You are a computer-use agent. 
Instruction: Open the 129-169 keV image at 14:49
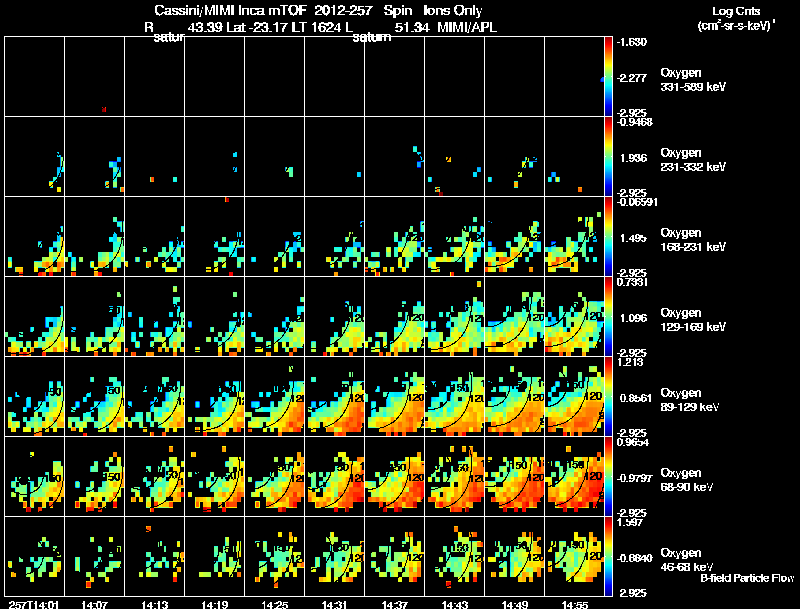[x=515, y=316]
